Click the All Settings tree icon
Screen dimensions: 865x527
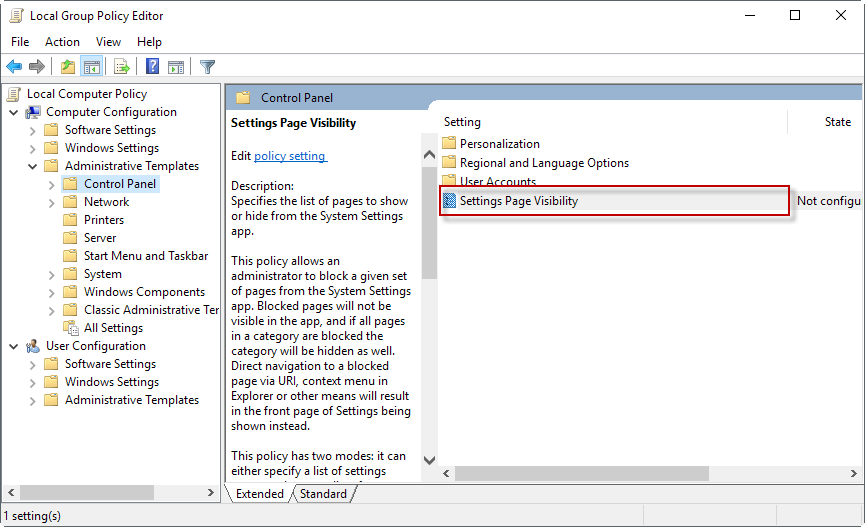pos(71,328)
